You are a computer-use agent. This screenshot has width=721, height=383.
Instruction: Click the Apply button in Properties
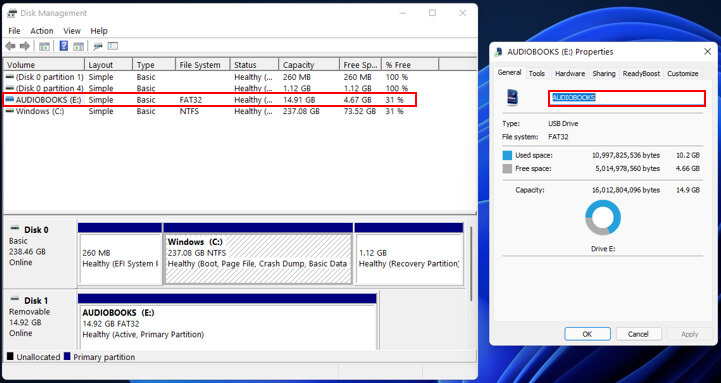pos(689,334)
